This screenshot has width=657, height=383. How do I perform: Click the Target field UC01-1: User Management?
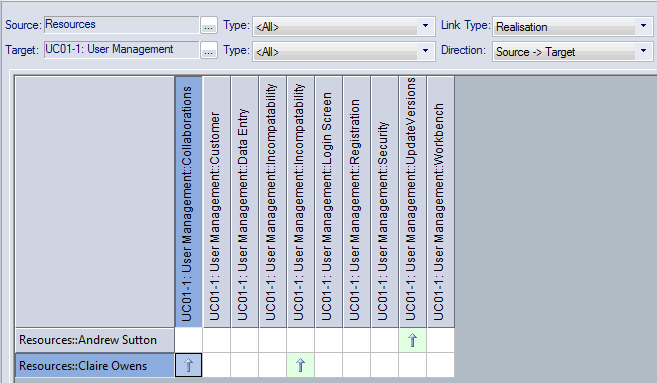[x=121, y=49]
